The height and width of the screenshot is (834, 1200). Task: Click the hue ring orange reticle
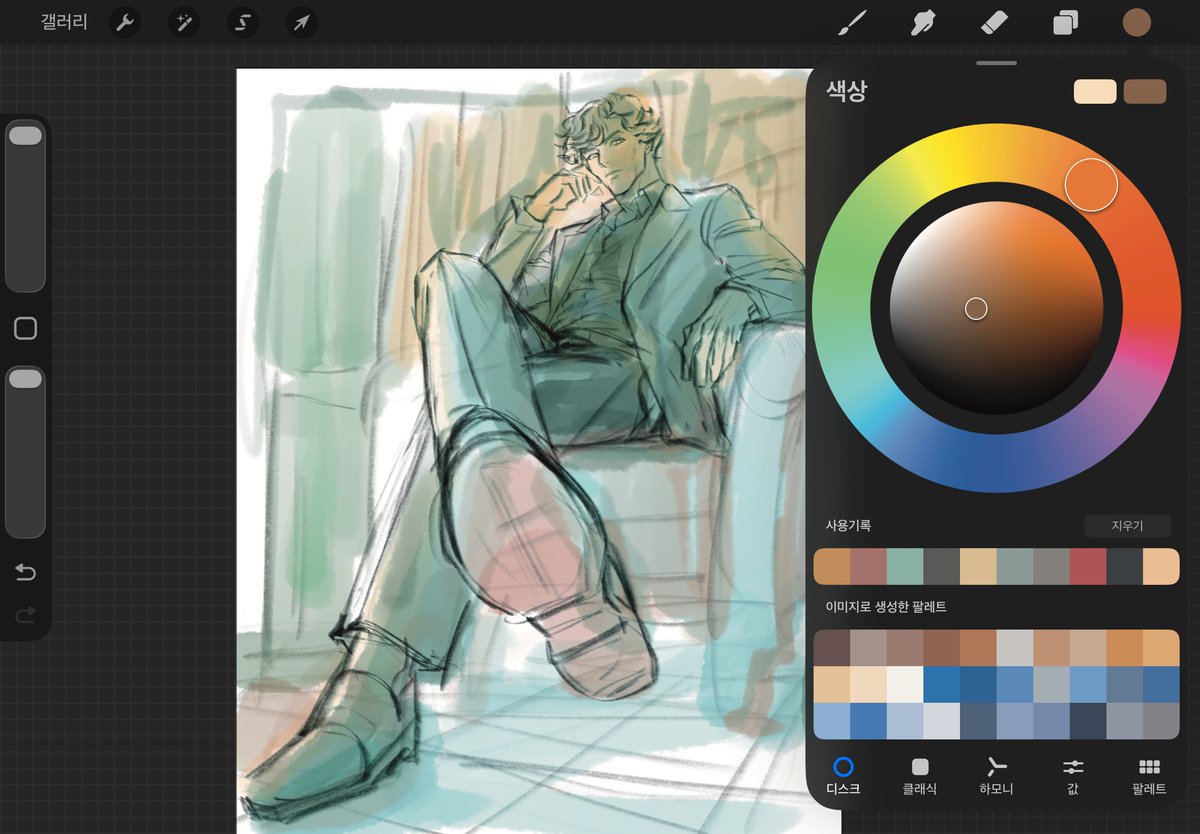coord(1091,185)
